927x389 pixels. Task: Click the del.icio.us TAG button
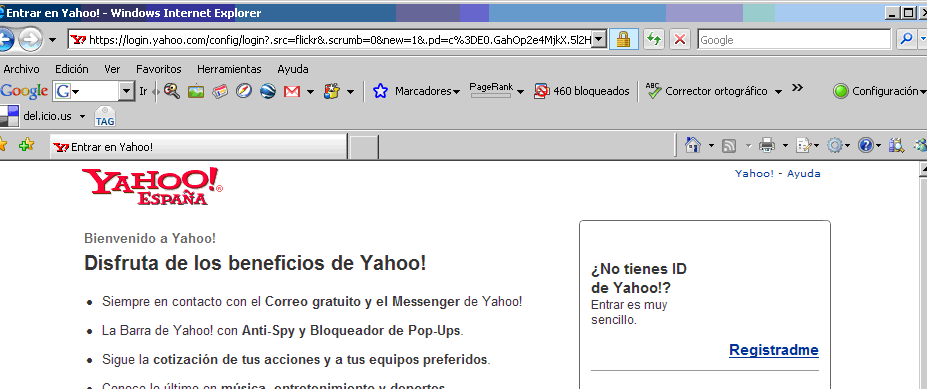105,116
